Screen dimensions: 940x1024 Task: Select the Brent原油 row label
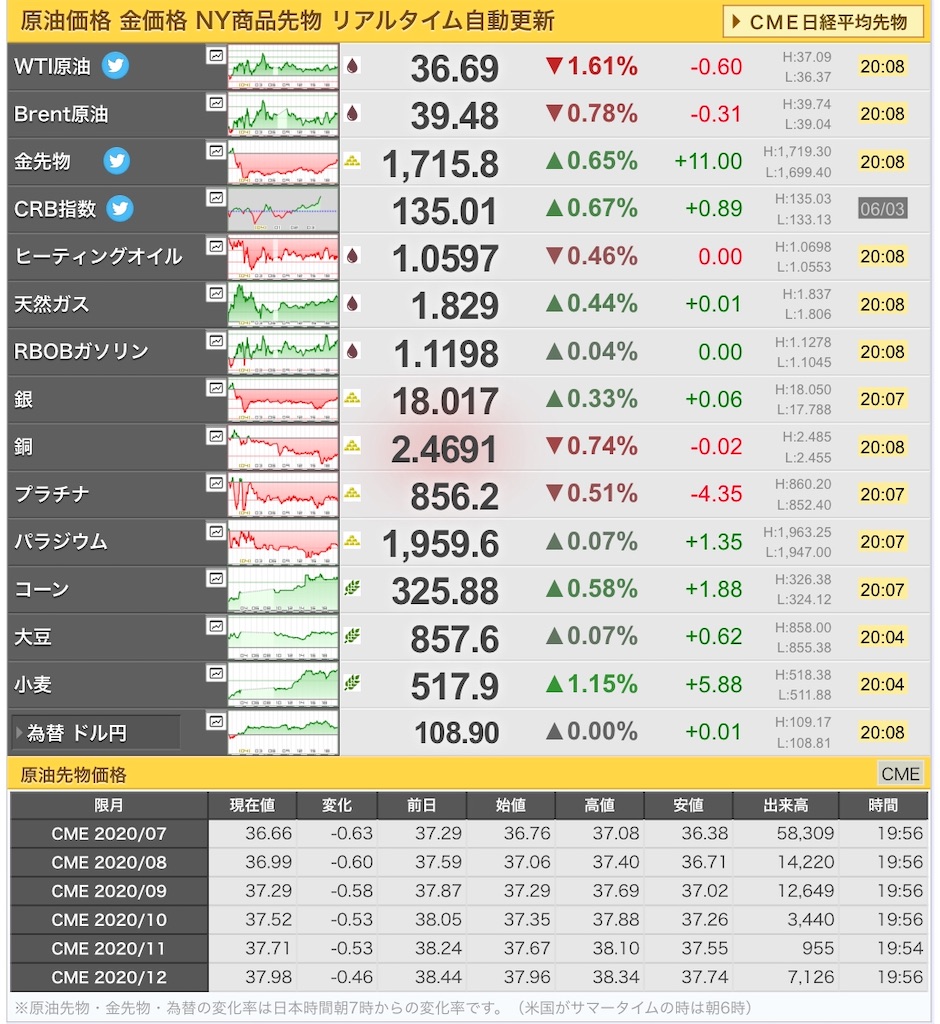61,114
